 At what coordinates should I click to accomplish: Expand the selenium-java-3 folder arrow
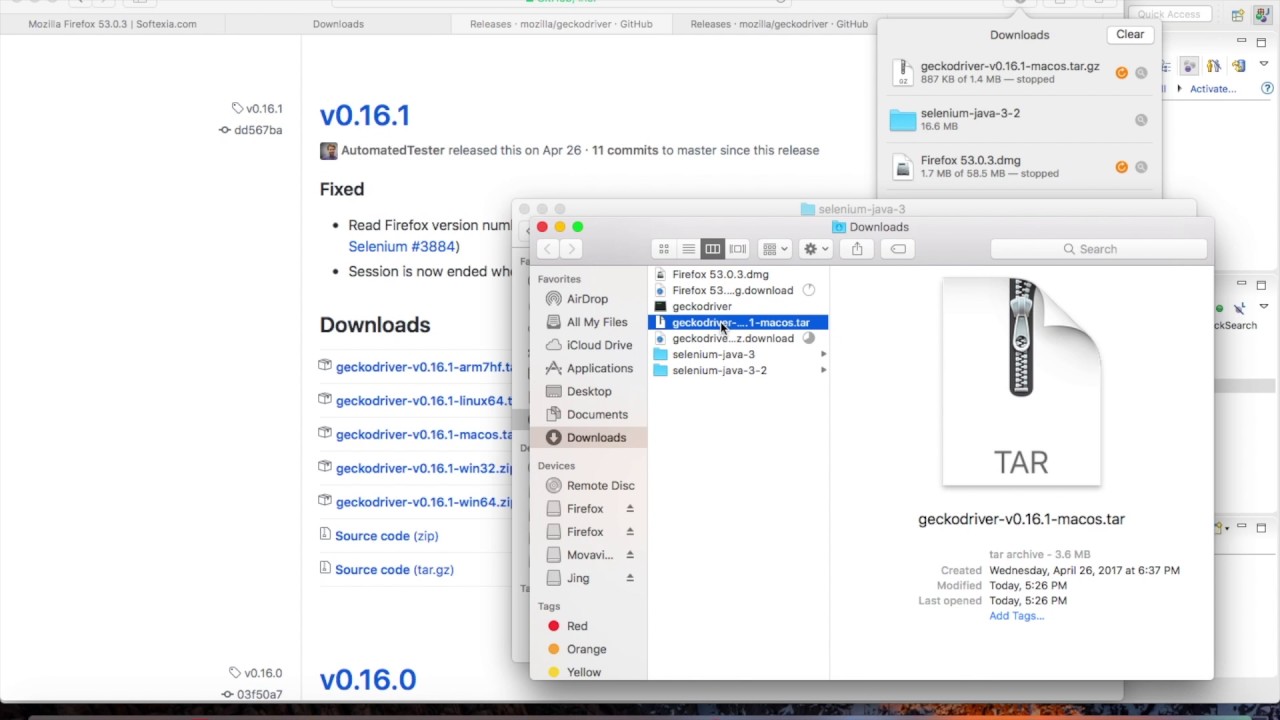823,354
